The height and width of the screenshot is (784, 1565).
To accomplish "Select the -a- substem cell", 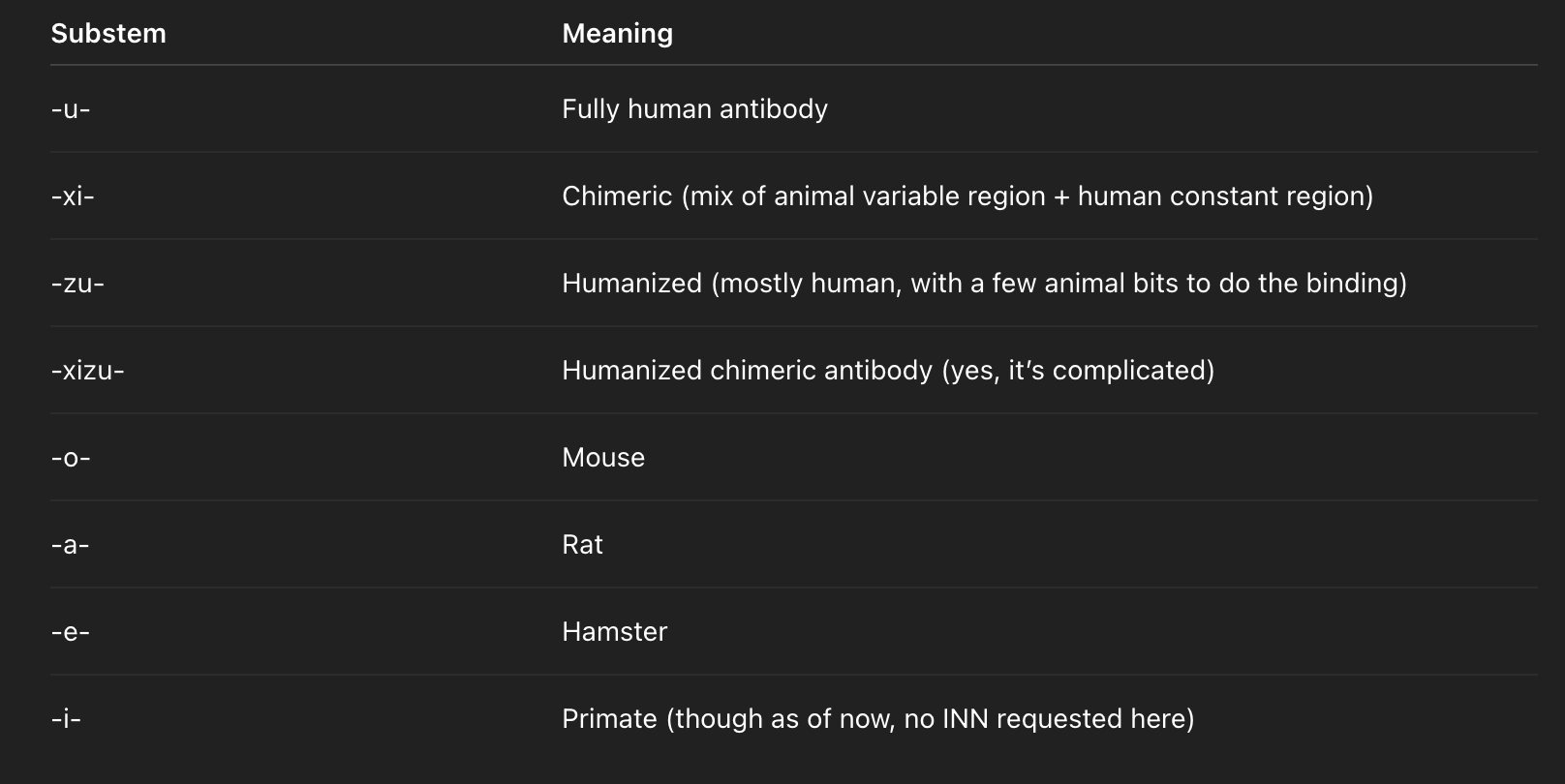I will pos(70,545).
